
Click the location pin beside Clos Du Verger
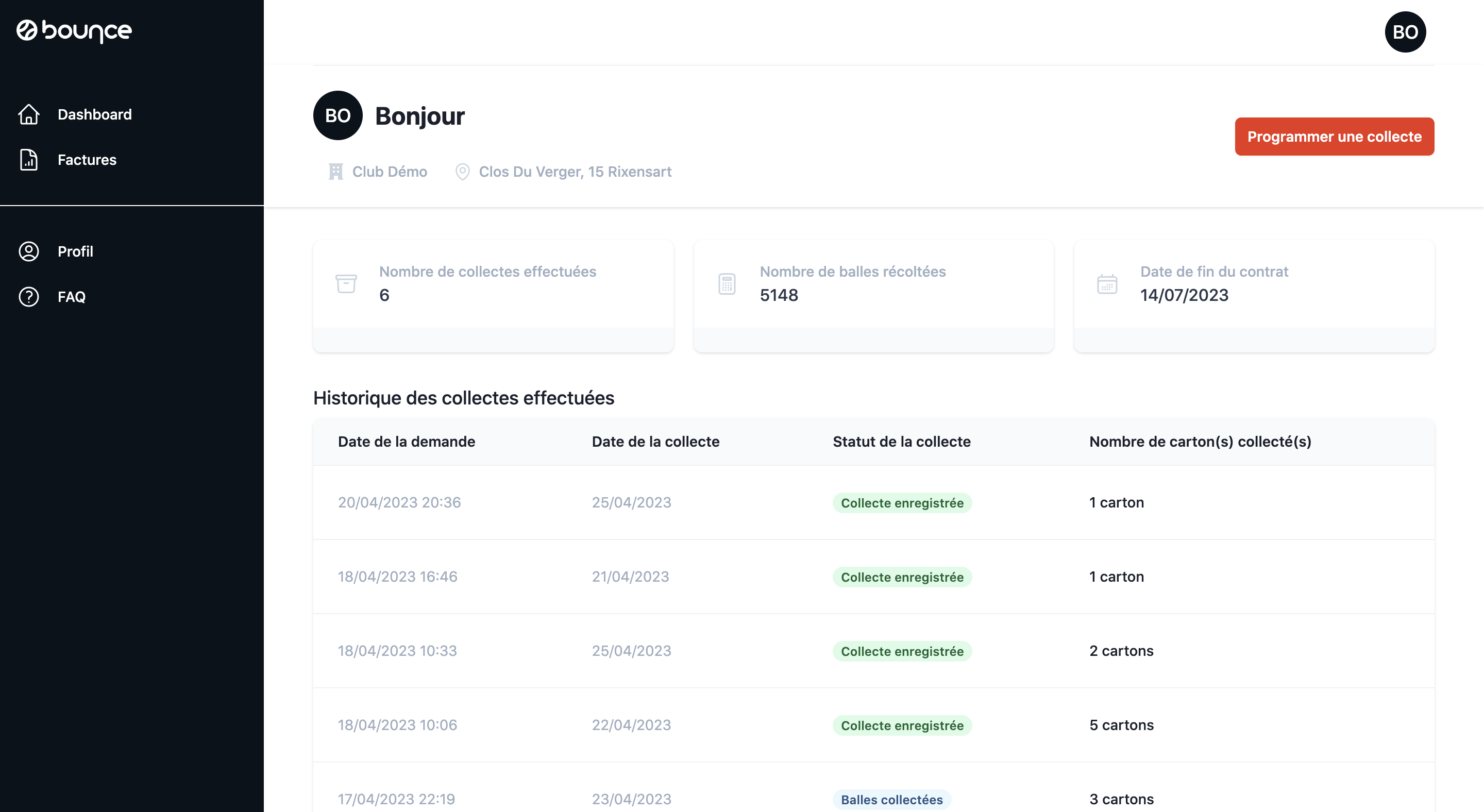click(462, 172)
